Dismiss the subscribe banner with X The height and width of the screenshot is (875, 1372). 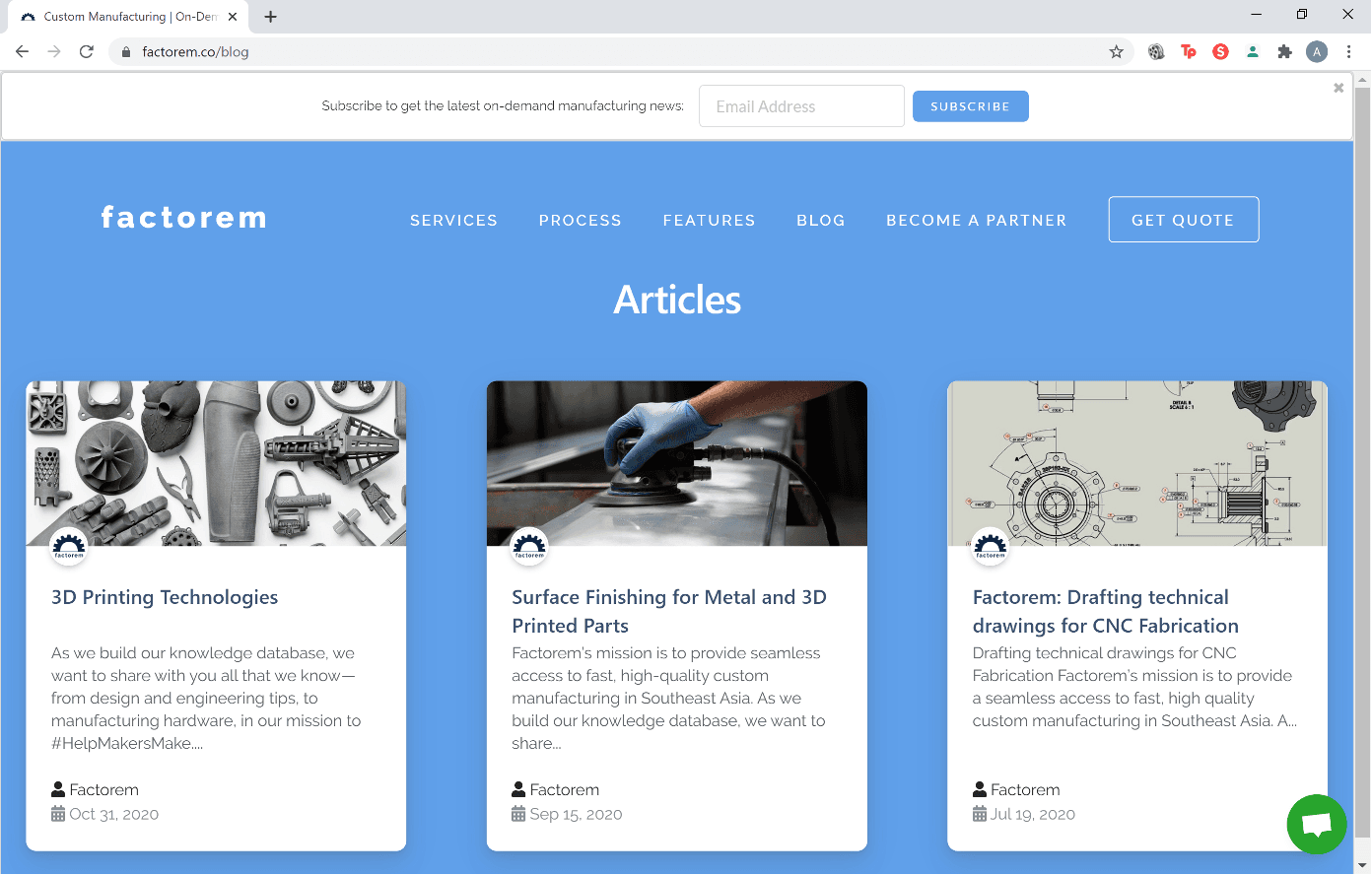tap(1338, 88)
